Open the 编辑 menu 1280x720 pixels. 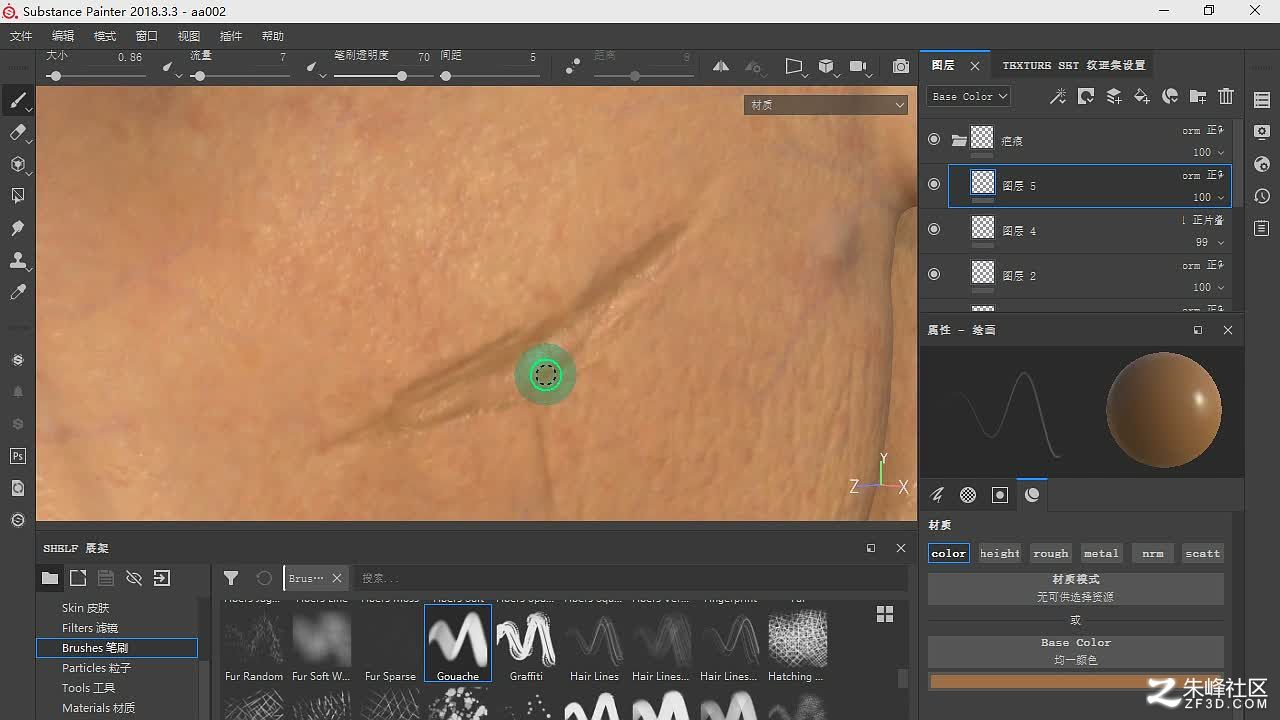pos(63,36)
